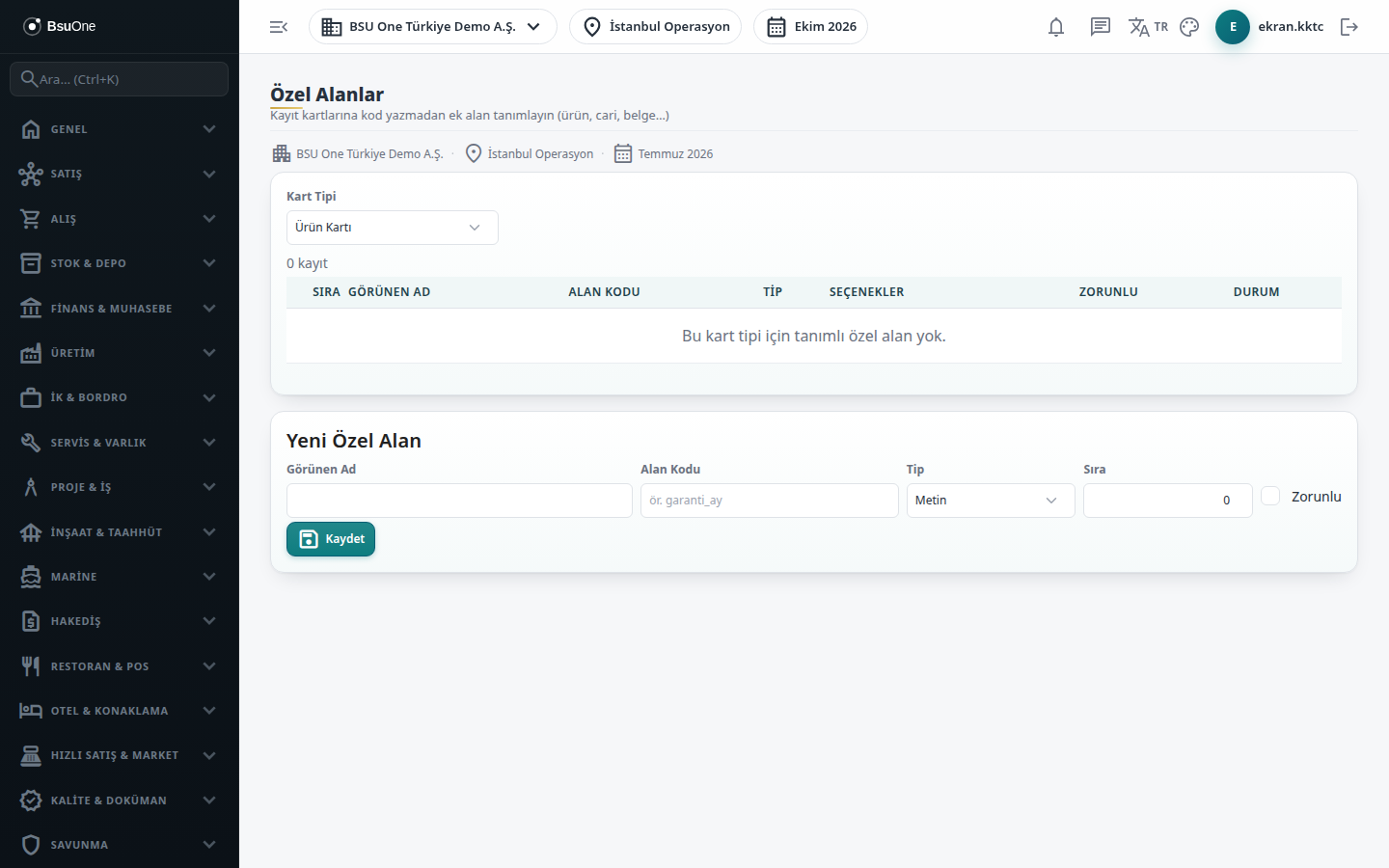Viewport: 1389px width, 868px height.
Task: Open the SAVUNMA menu
Action: click(x=120, y=845)
